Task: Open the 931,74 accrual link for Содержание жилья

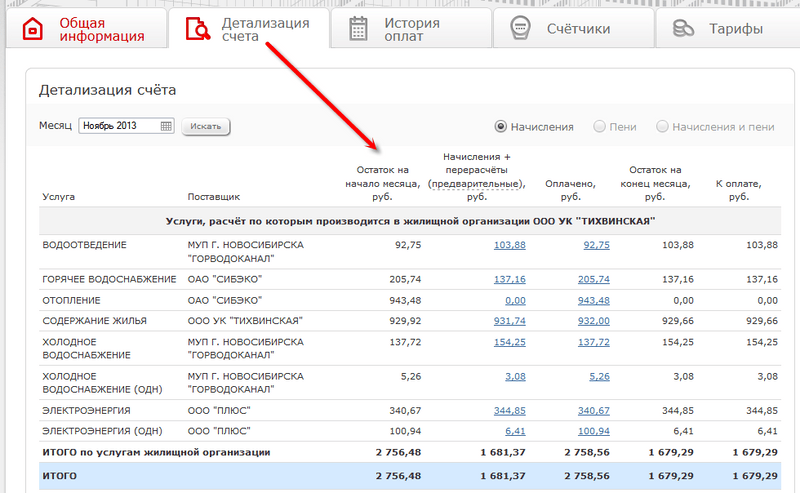Action: click(509, 320)
